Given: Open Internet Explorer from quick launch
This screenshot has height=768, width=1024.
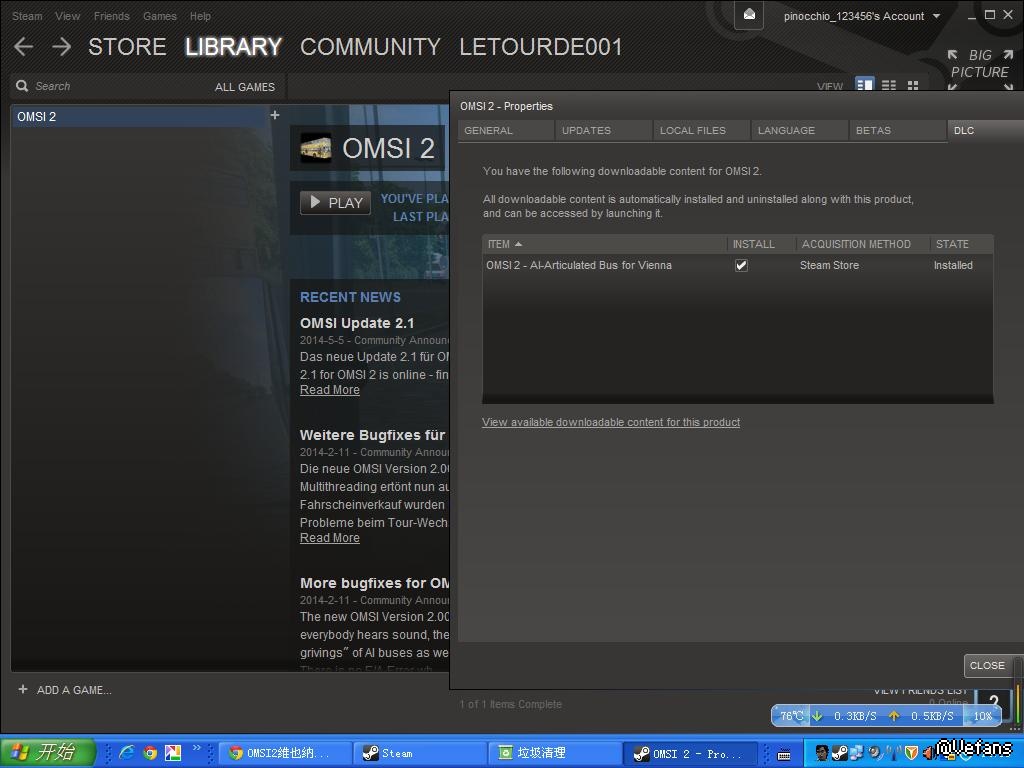Looking at the screenshot, I should click(x=127, y=752).
